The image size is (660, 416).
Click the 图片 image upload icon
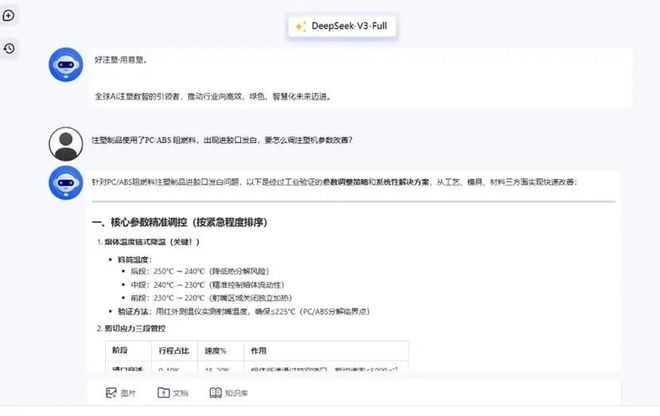click(111, 393)
